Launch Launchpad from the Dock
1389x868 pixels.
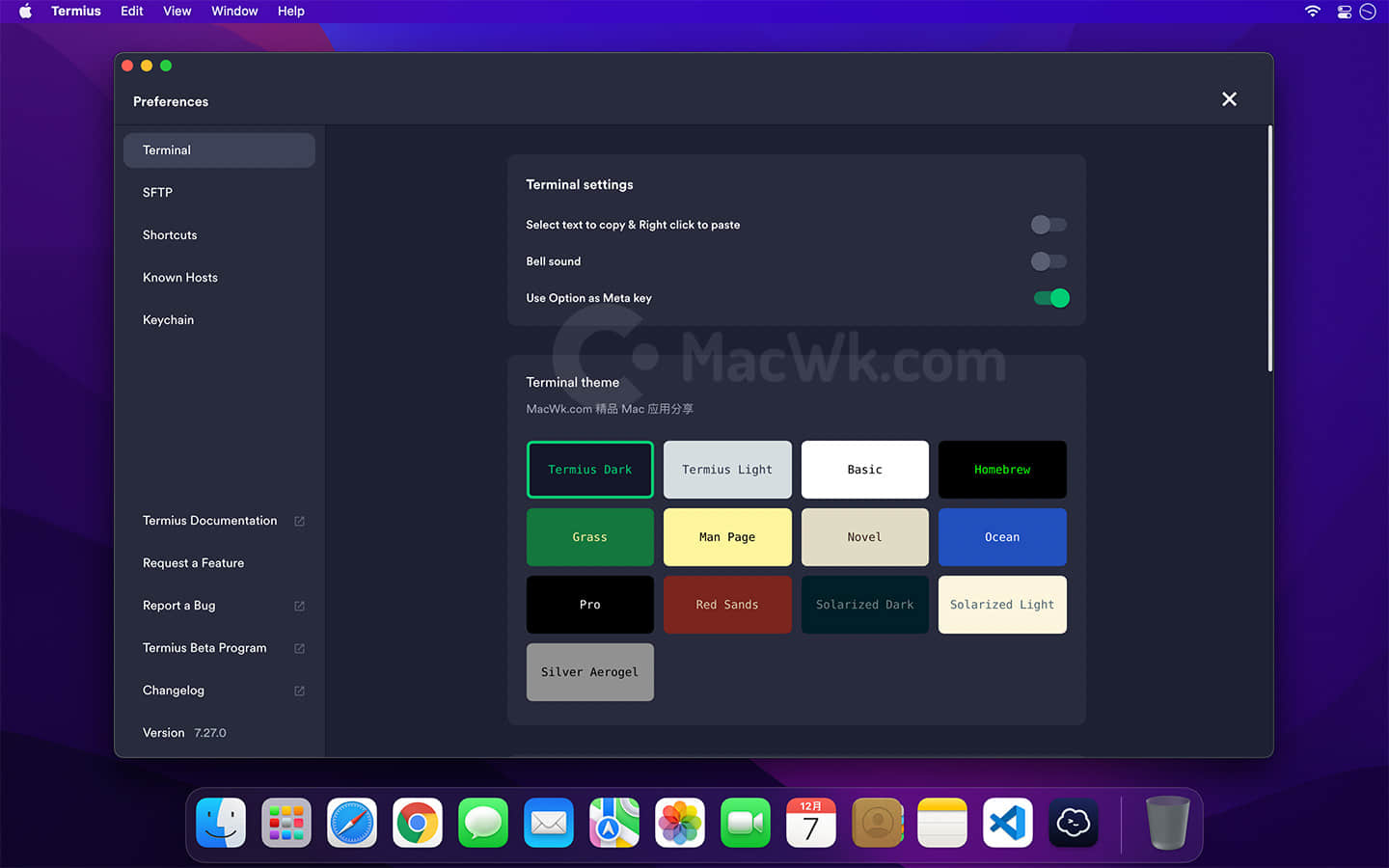pos(286,823)
